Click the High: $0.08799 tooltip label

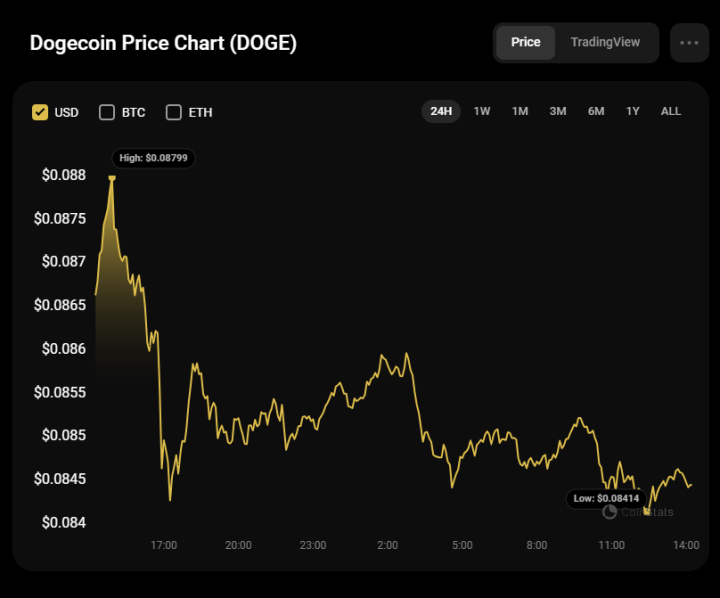[x=153, y=158]
